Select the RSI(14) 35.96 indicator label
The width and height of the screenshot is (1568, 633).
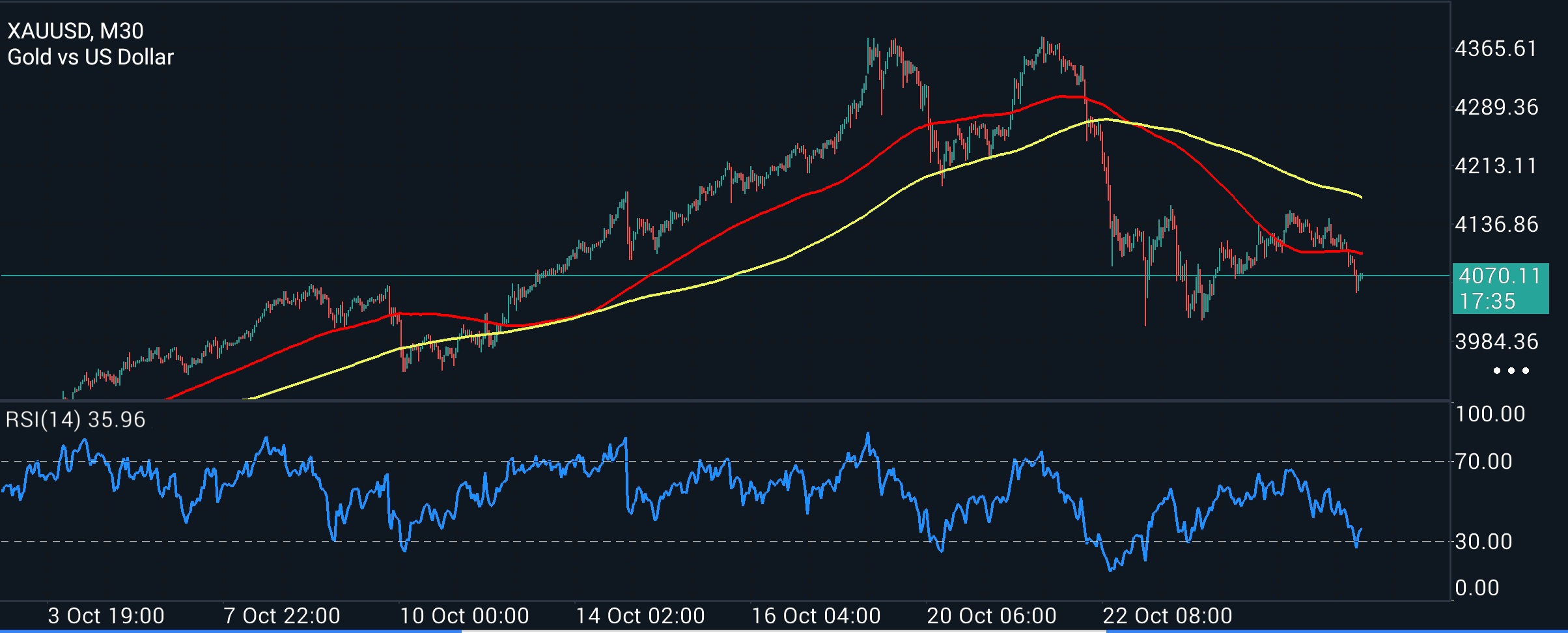pos(76,419)
